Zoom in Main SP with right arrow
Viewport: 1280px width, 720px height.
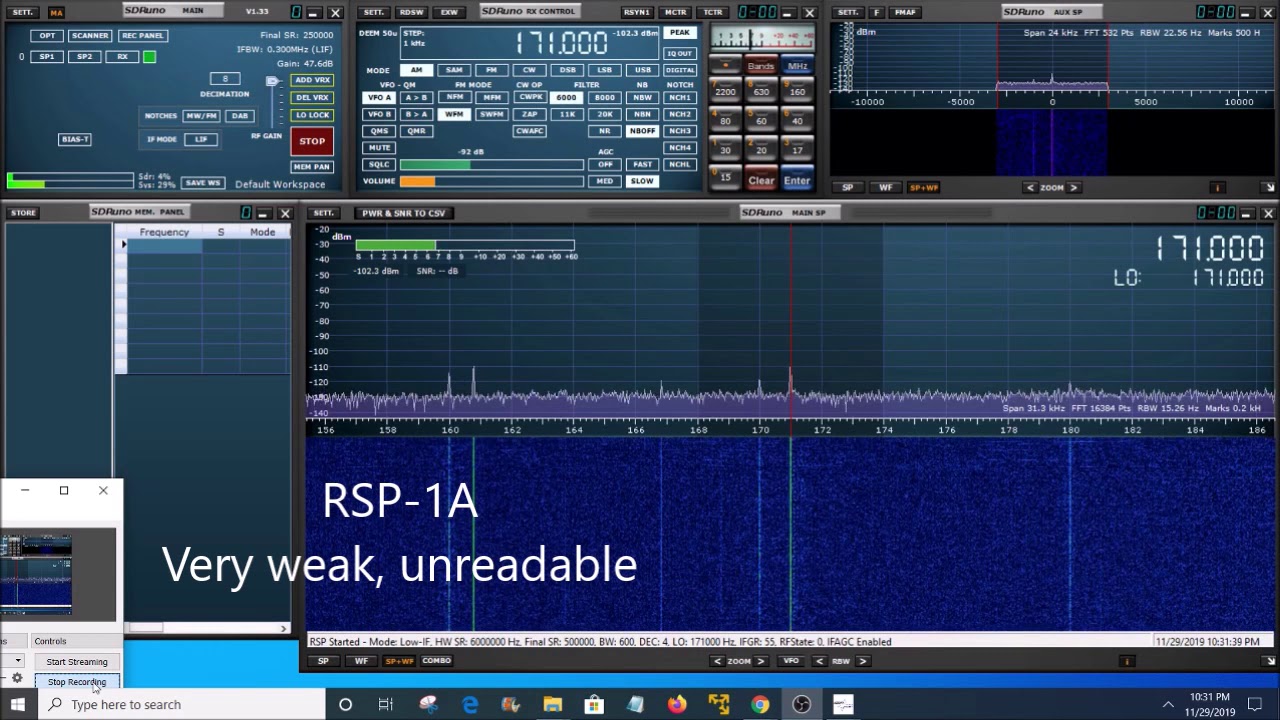click(x=761, y=661)
